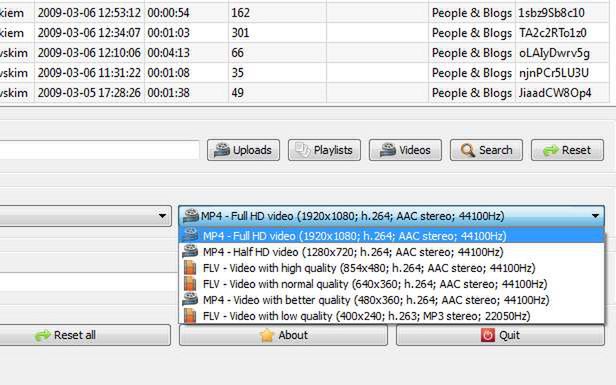Select table cell with video ID oLAIyDwrv5g
This screenshot has width=616, height=385.
pyautogui.click(x=562, y=53)
